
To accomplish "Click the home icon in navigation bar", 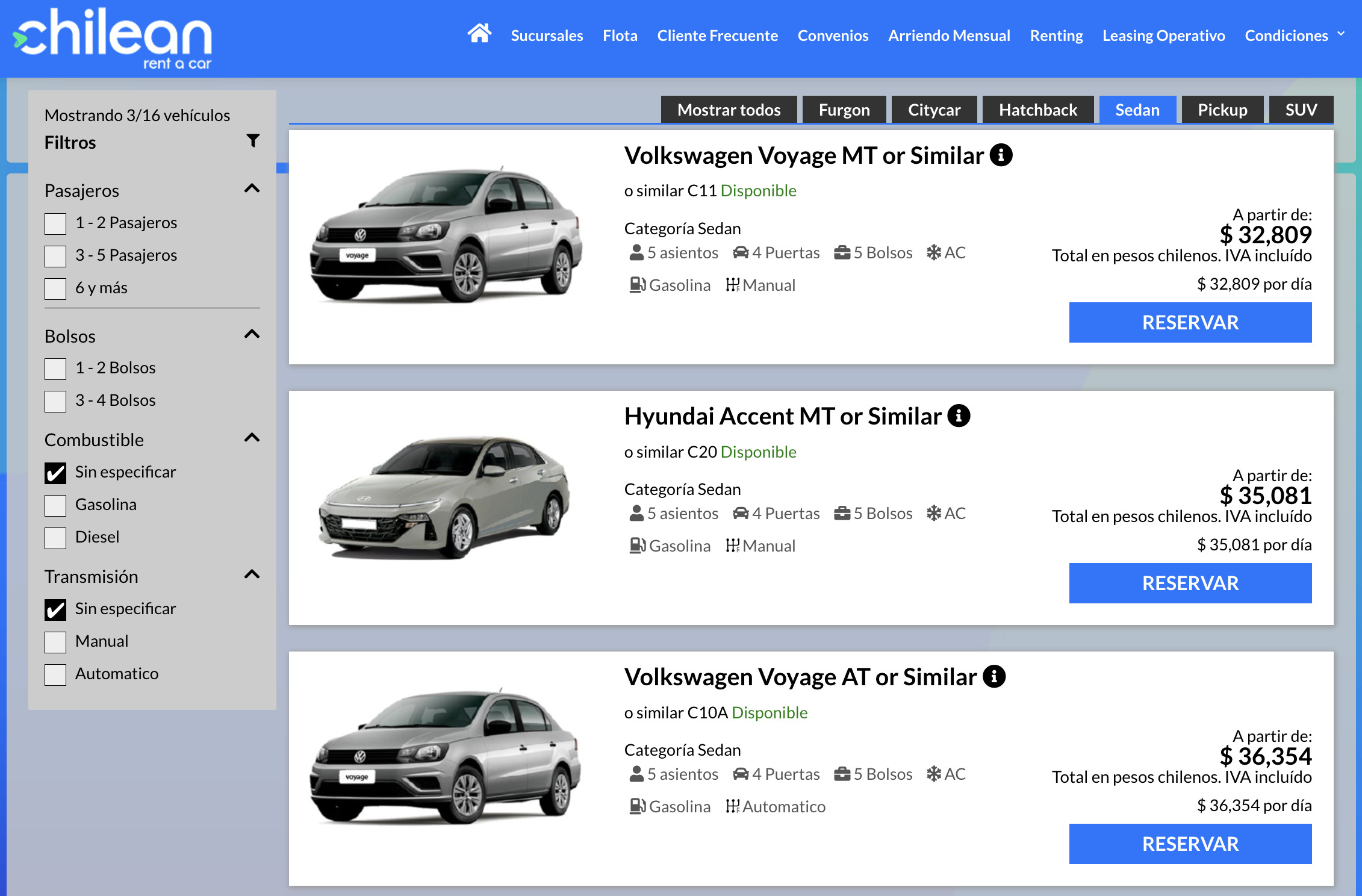I will point(480,34).
